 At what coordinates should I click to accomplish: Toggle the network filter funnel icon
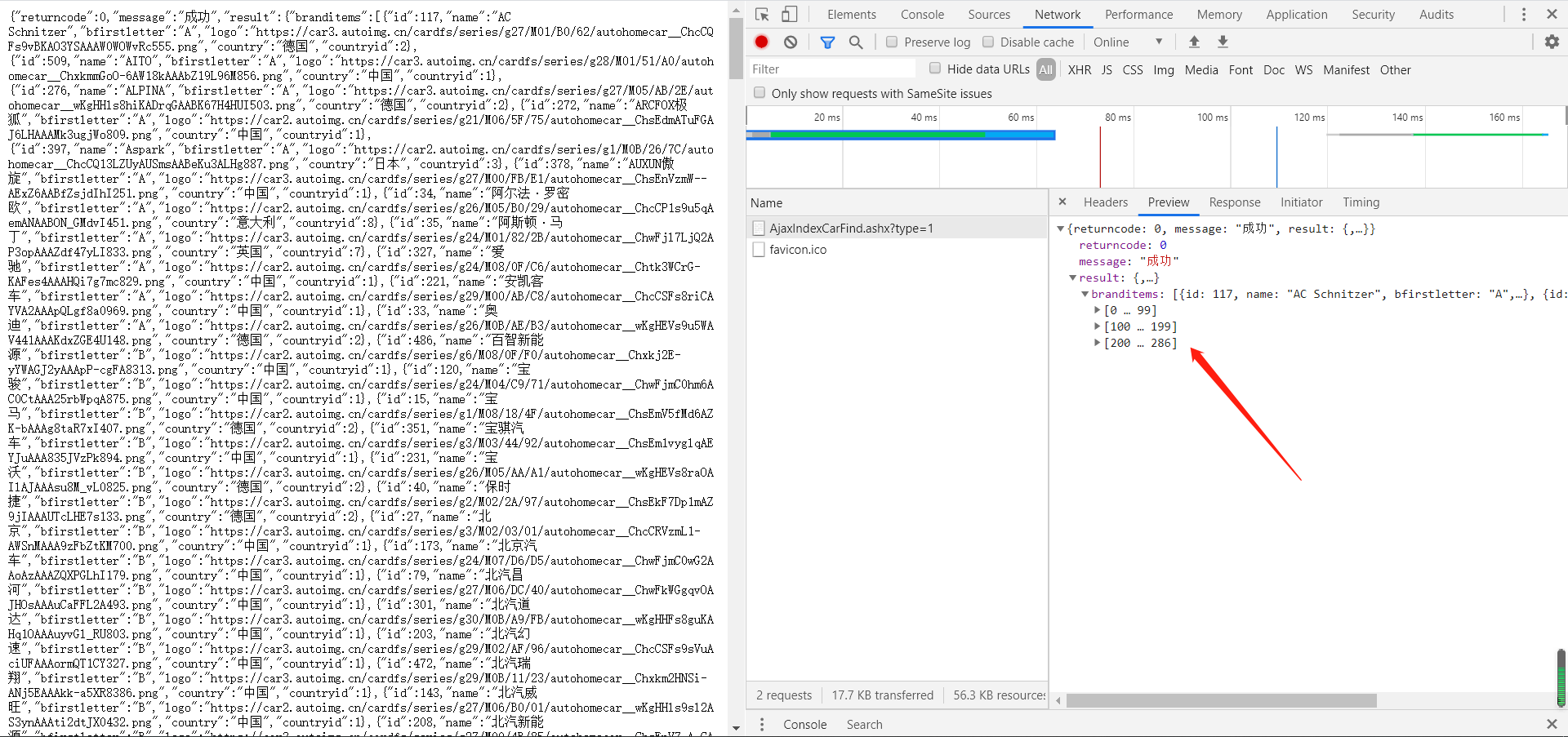827,42
